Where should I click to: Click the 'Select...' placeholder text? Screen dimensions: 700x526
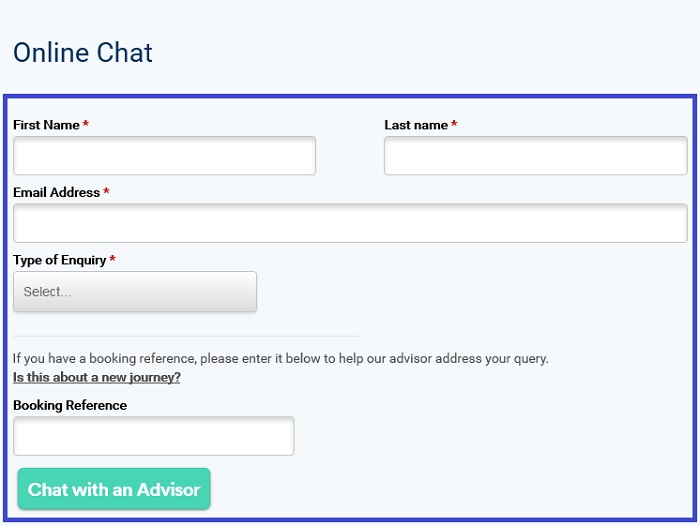tap(47, 292)
